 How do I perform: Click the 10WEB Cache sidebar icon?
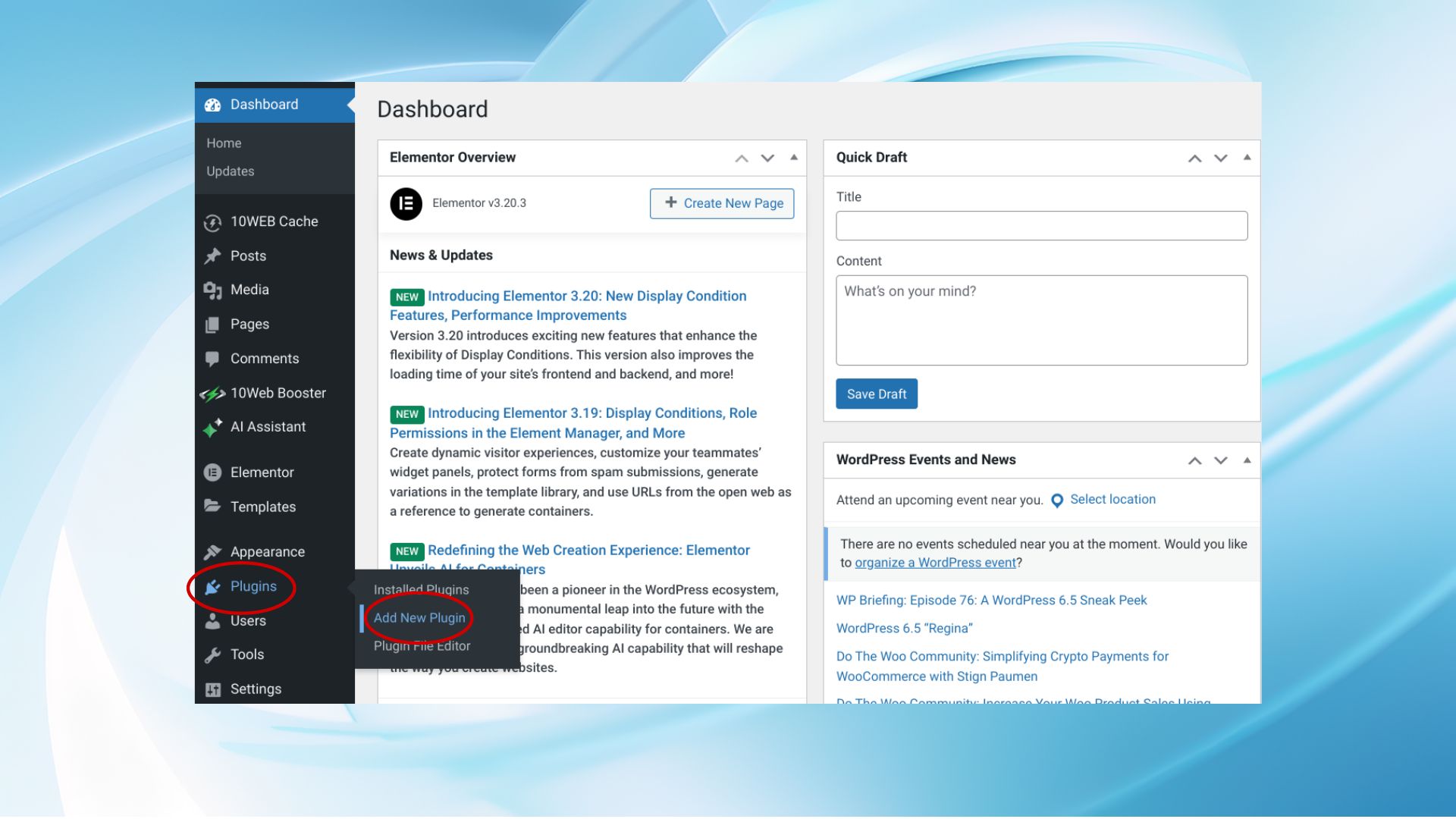[x=212, y=222]
